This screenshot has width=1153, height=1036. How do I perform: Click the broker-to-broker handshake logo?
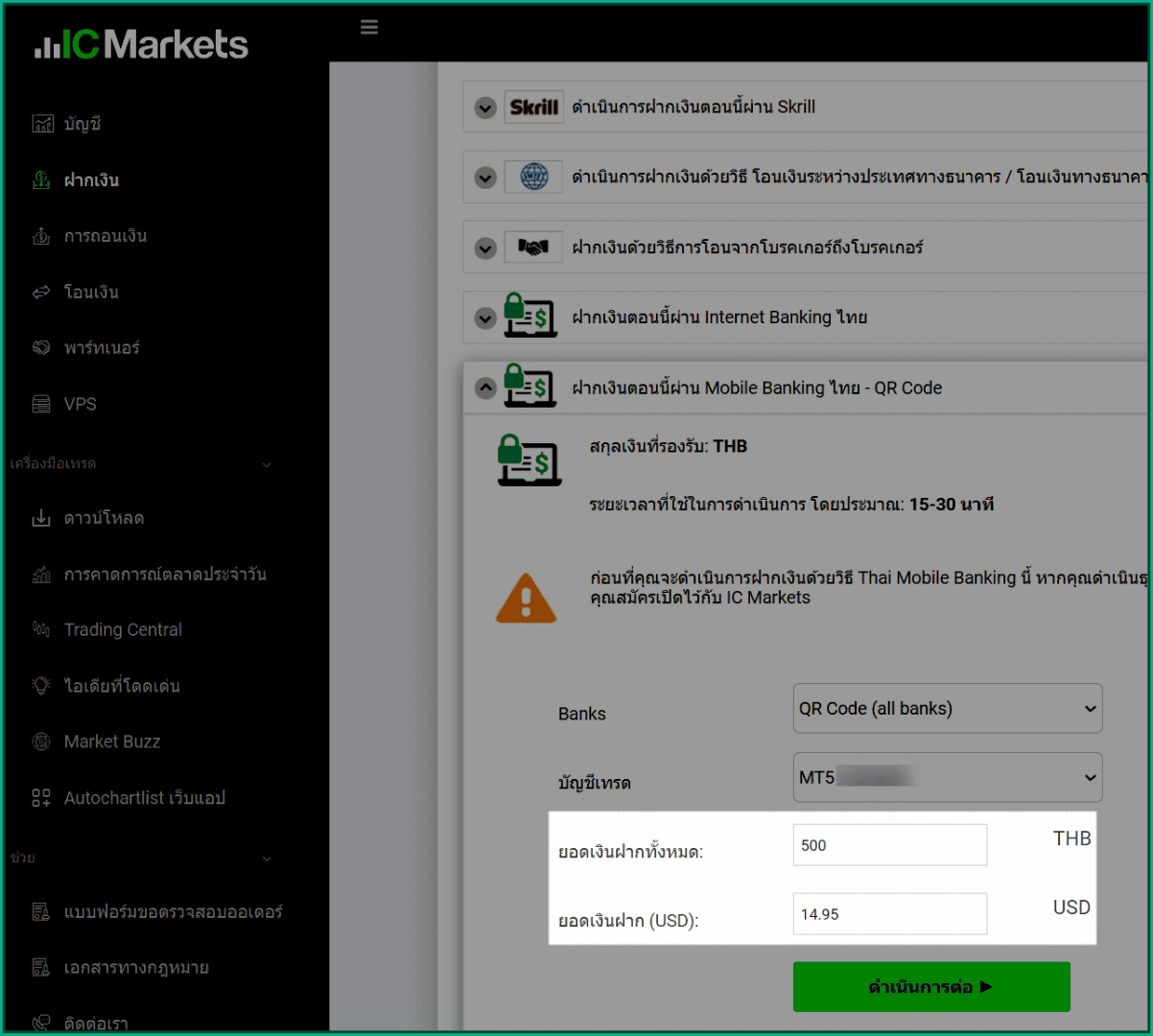(x=534, y=247)
